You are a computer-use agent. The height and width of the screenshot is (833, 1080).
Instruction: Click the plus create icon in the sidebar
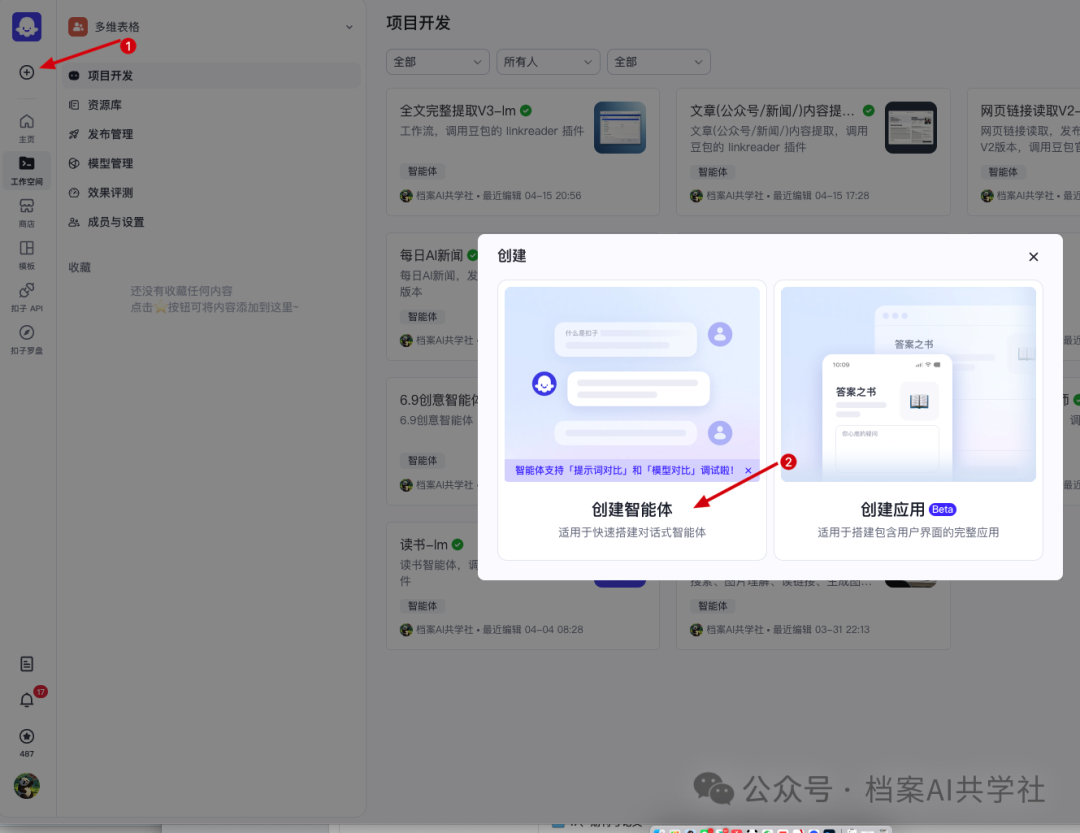coord(27,72)
